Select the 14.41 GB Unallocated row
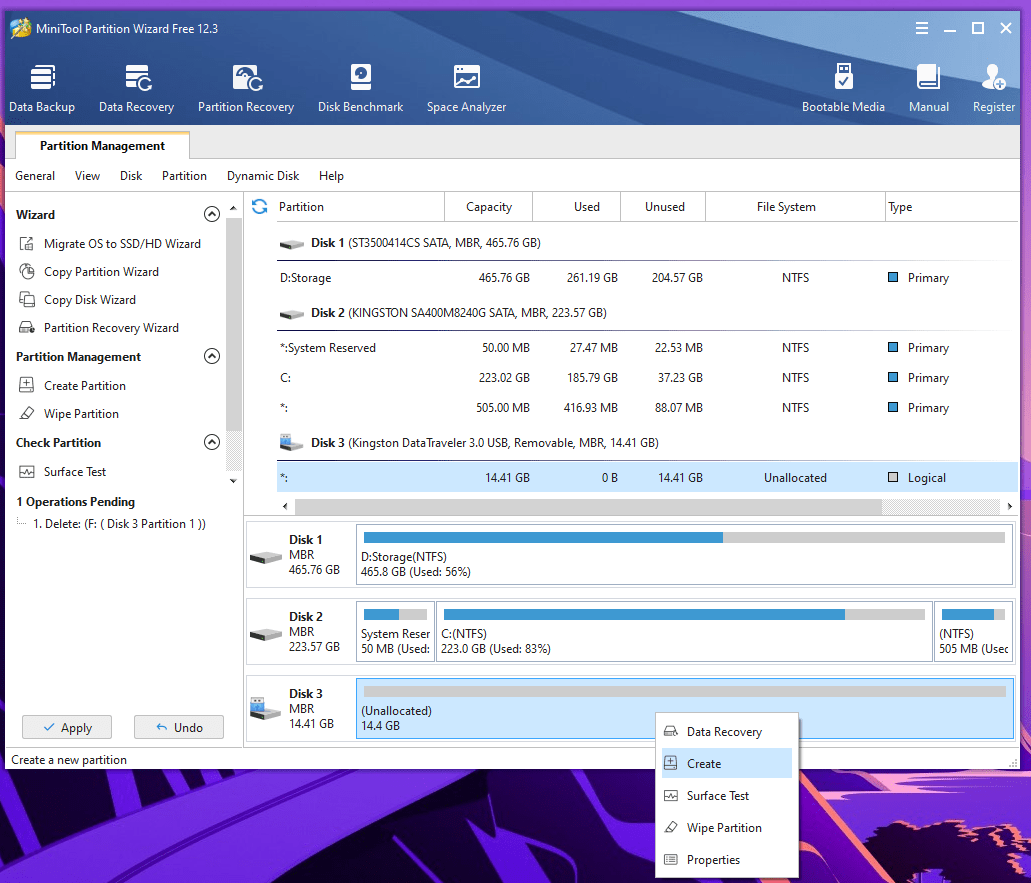This screenshot has width=1031, height=883. click(x=647, y=477)
